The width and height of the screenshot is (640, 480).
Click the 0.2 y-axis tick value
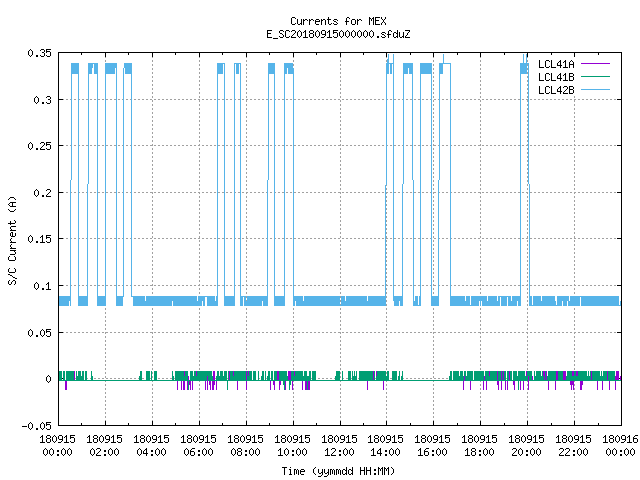[42, 193]
